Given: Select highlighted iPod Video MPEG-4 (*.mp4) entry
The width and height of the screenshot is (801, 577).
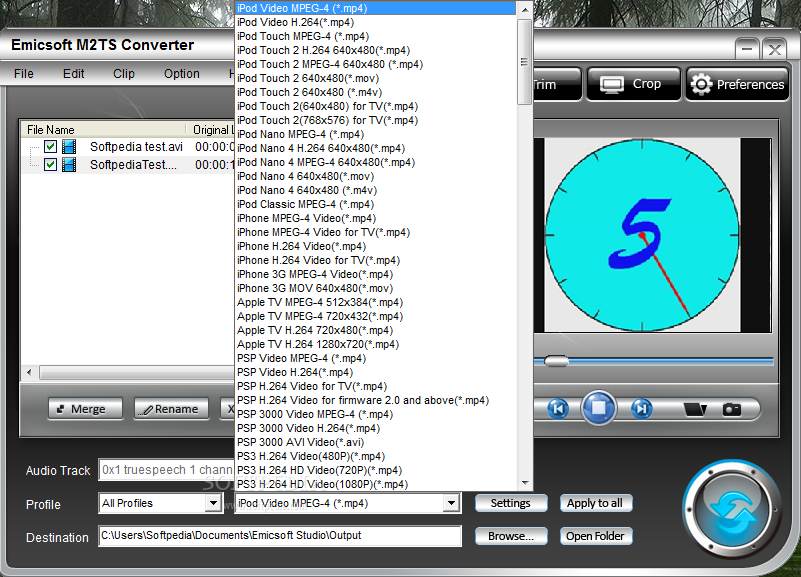Looking at the screenshot, I should [376, 8].
